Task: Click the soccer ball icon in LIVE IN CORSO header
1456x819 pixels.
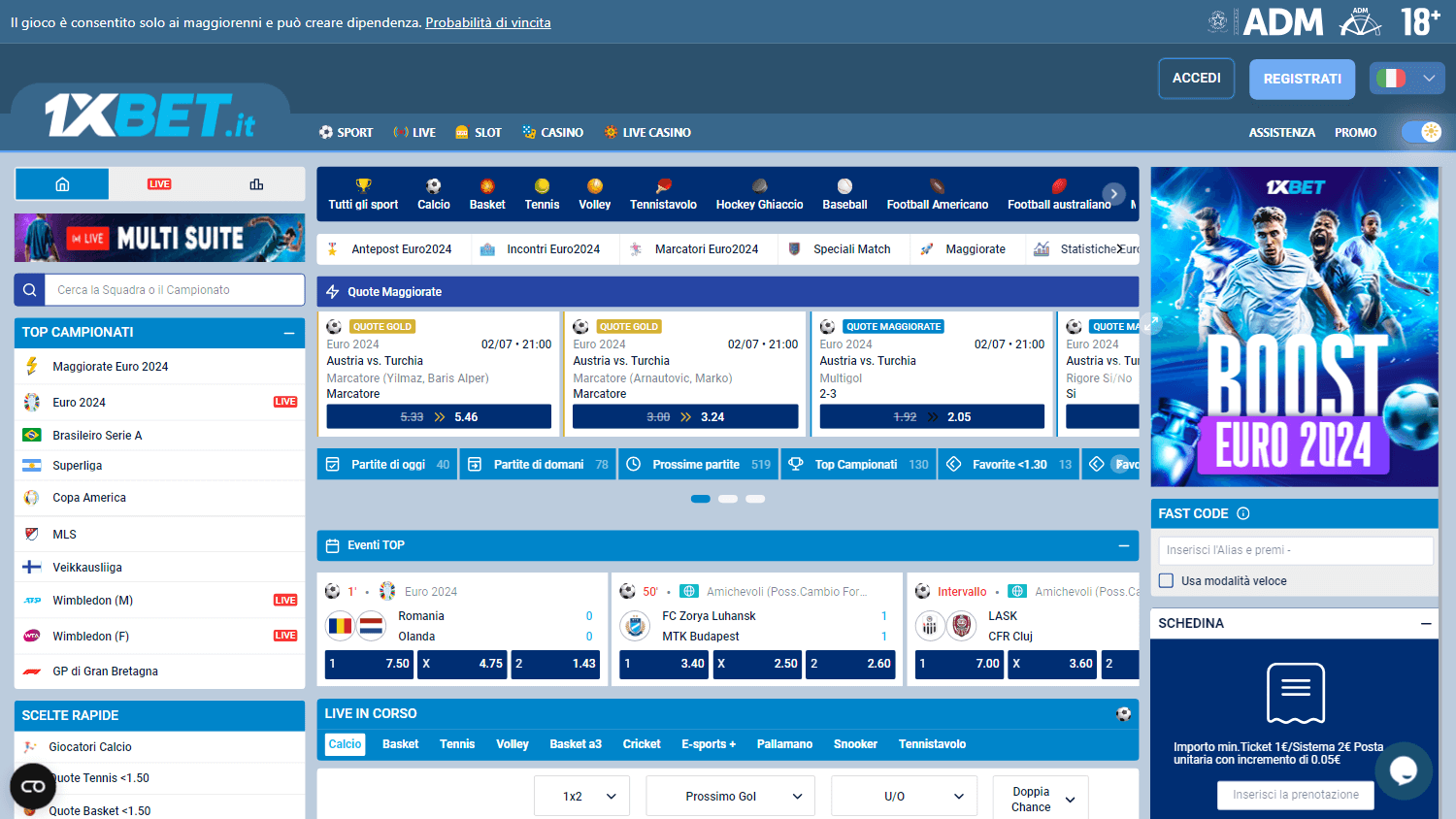Action: [x=1123, y=714]
